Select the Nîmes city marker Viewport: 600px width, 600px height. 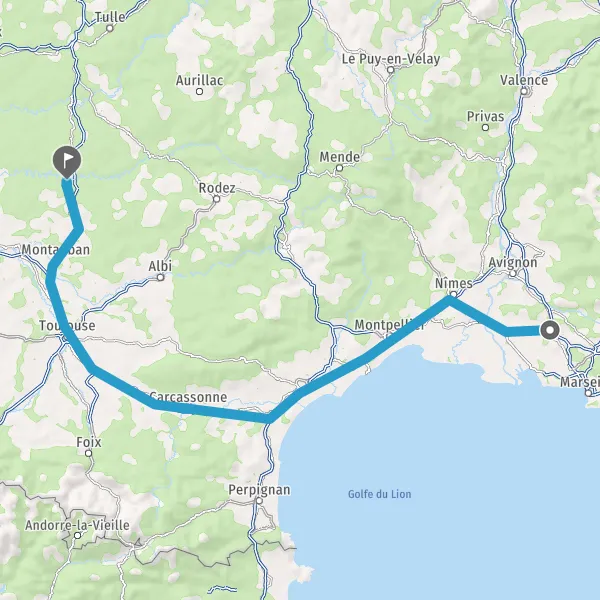[x=454, y=294]
